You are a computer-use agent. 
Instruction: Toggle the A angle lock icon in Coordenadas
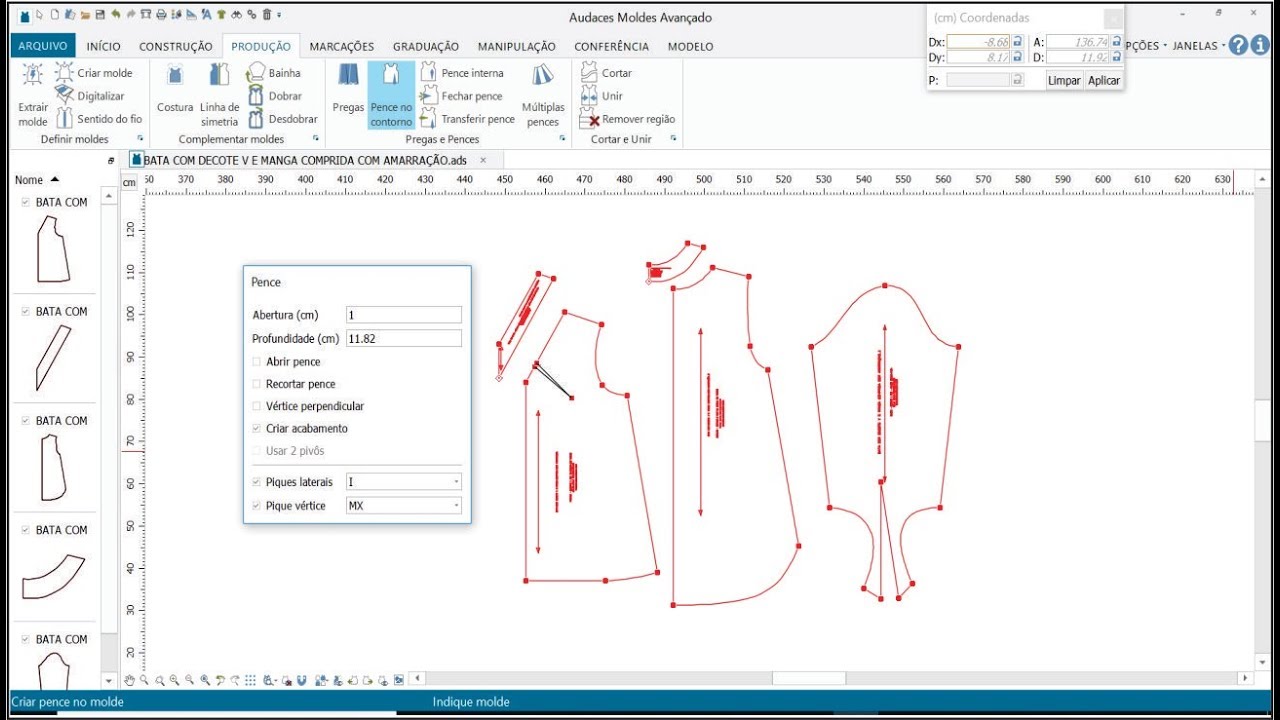(1116, 42)
